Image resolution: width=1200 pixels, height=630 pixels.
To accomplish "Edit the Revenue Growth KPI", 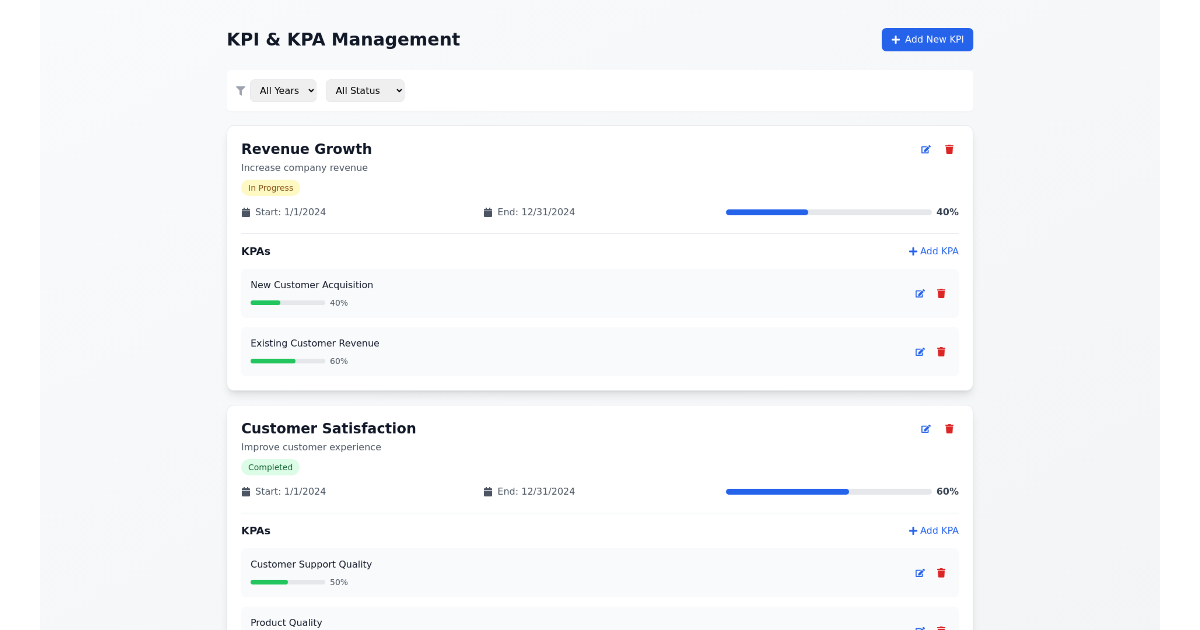I will pos(925,149).
